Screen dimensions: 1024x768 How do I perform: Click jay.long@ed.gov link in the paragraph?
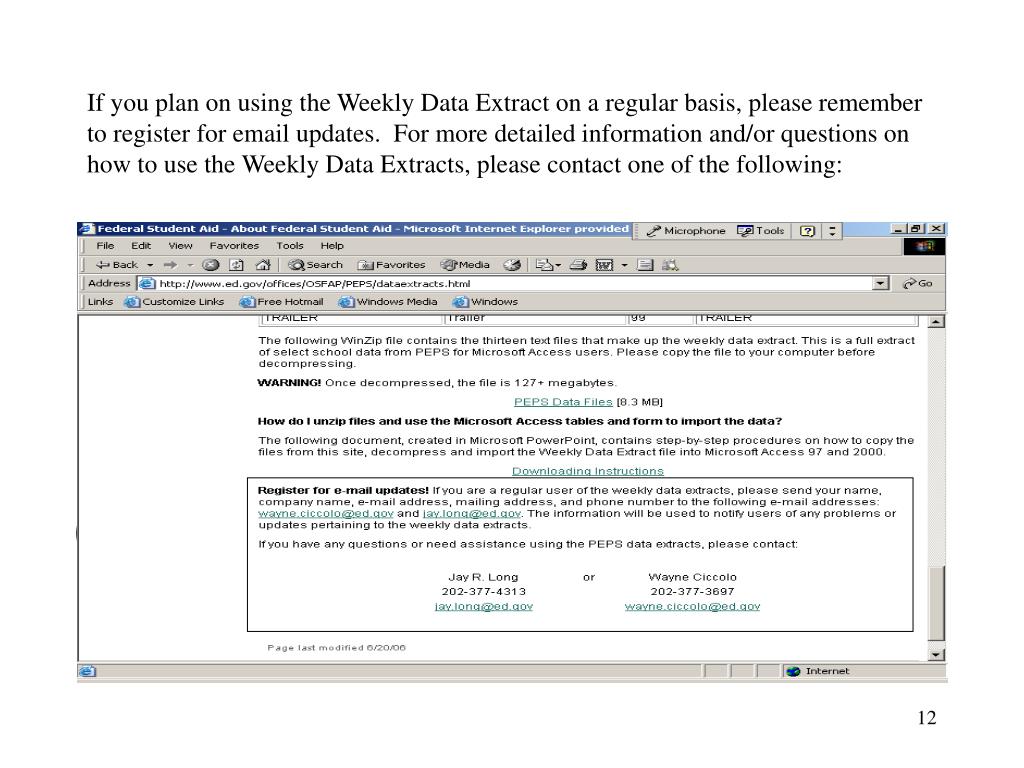pos(472,514)
